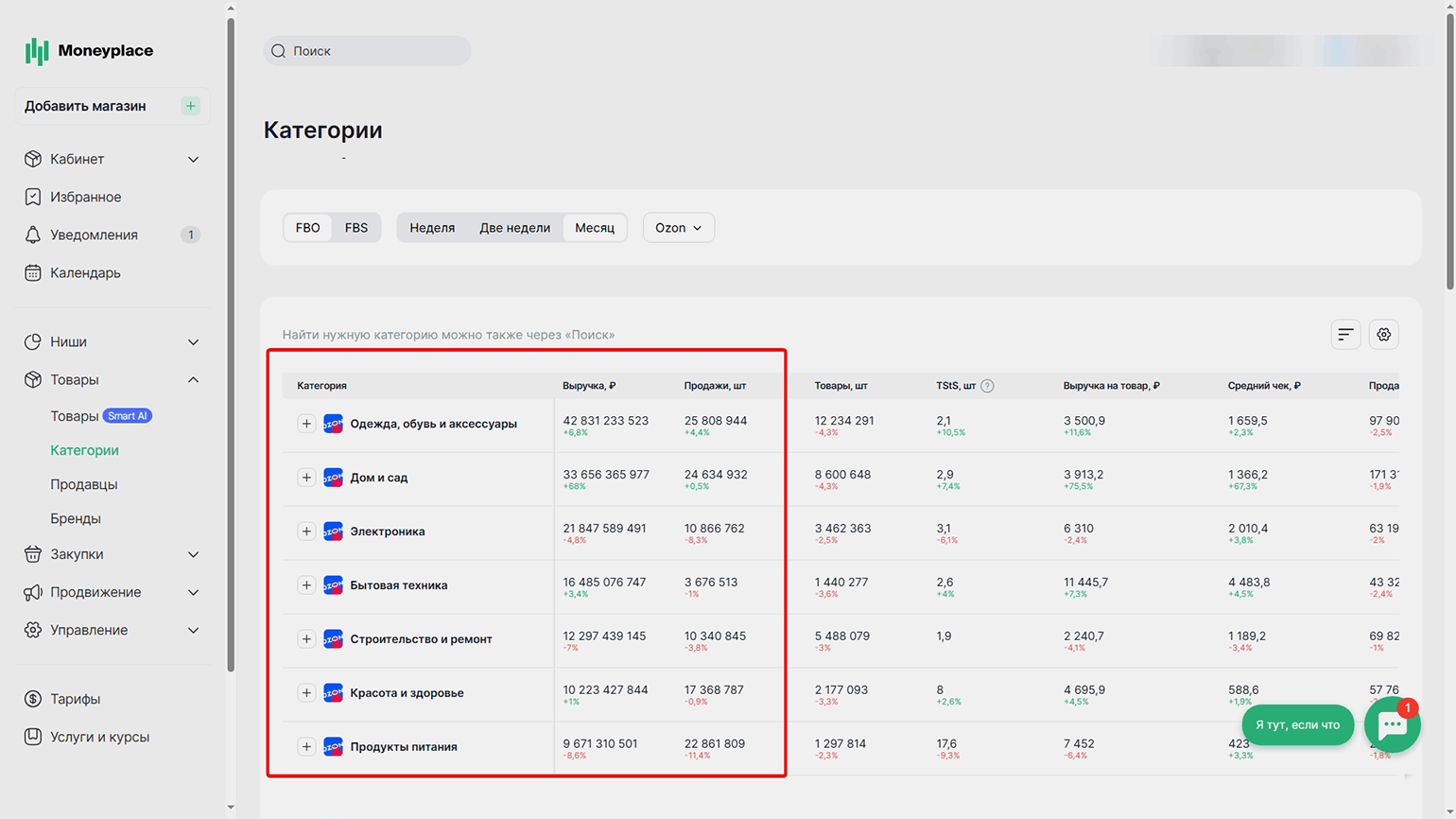Open the sort/filter lines icon
Image resolution: width=1456 pixels, height=819 pixels.
(1345, 335)
